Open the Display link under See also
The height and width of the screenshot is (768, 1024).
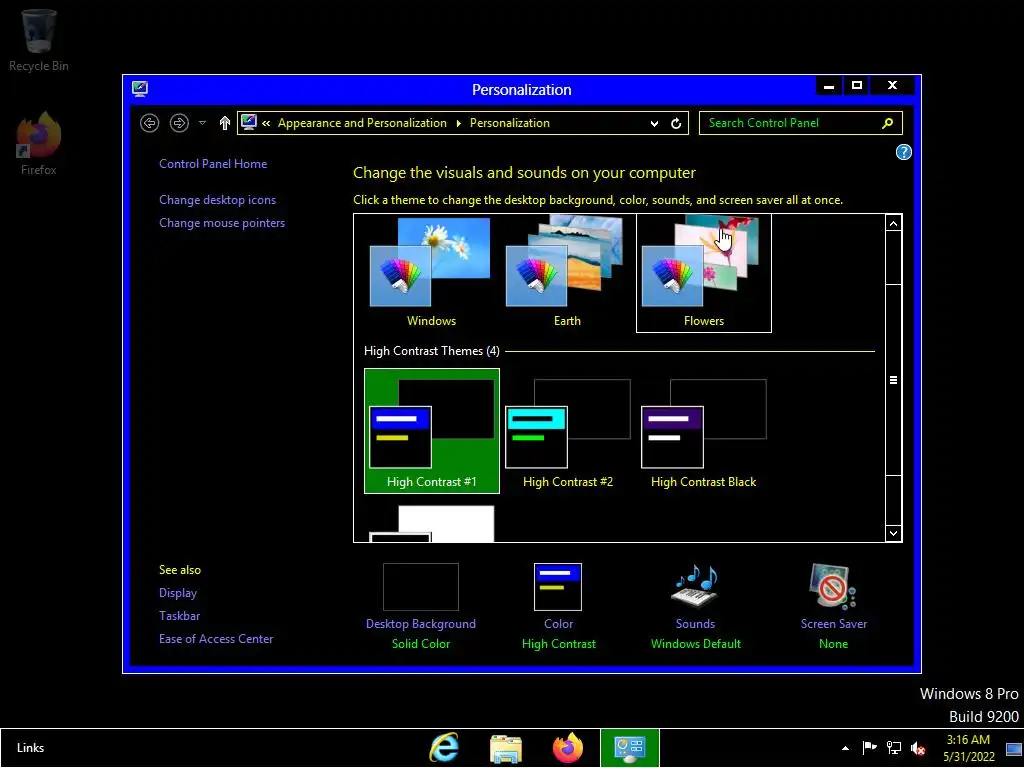pyautogui.click(x=178, y=593)
